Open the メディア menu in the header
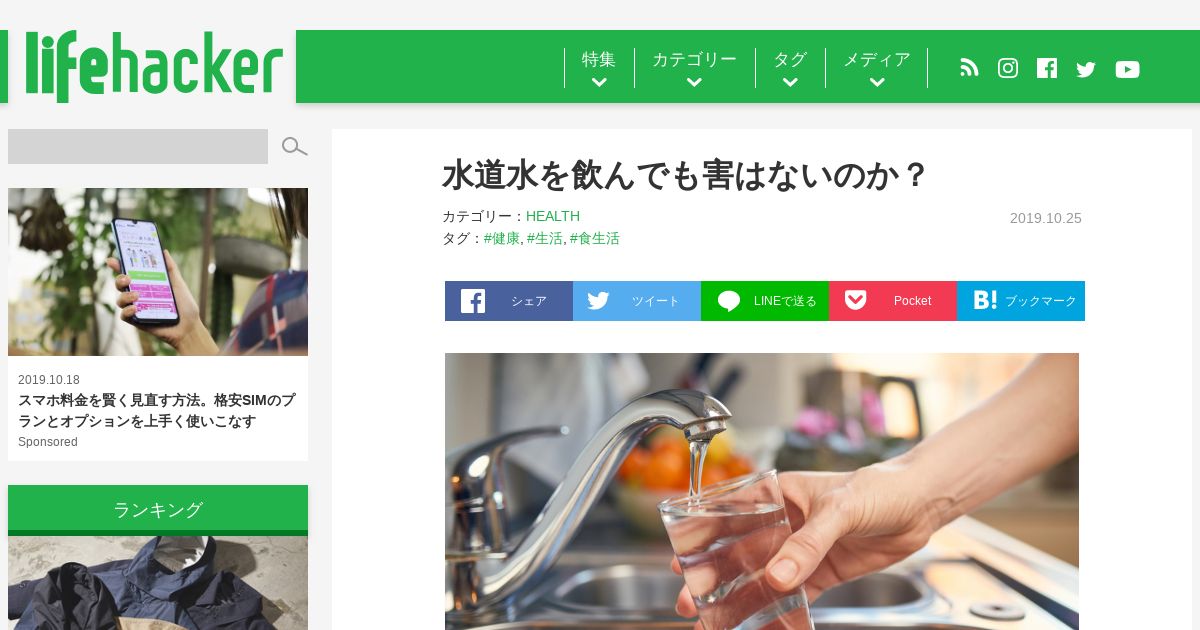 point(877,68)
